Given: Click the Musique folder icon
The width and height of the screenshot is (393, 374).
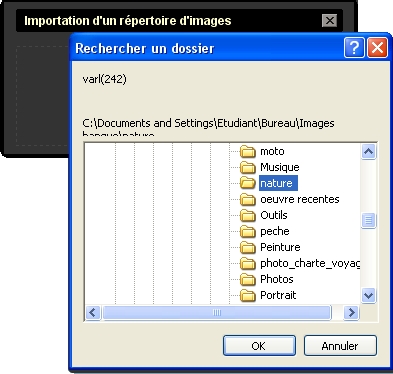Looking at the screenshot, I should click(248, 167).
